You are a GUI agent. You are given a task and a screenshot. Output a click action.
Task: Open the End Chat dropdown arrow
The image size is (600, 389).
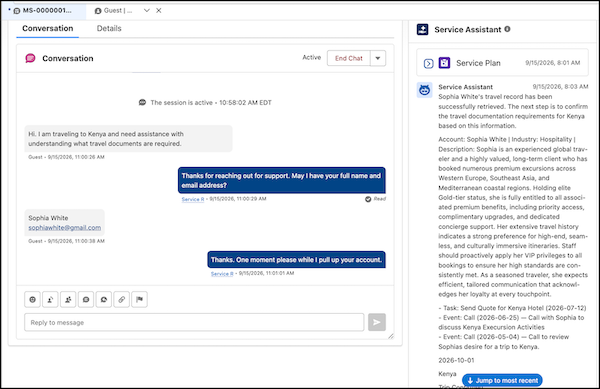coord(378,59)
